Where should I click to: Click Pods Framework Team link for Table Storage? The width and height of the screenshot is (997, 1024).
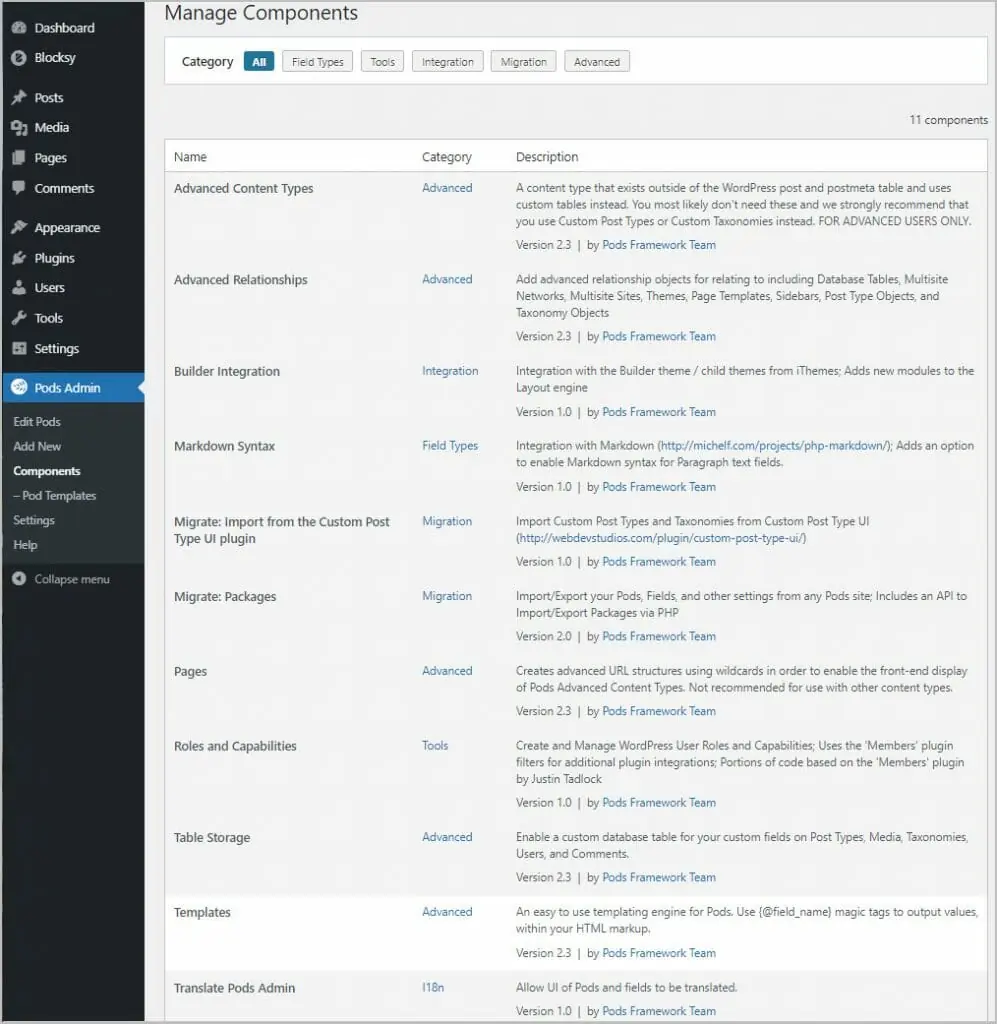659,877
